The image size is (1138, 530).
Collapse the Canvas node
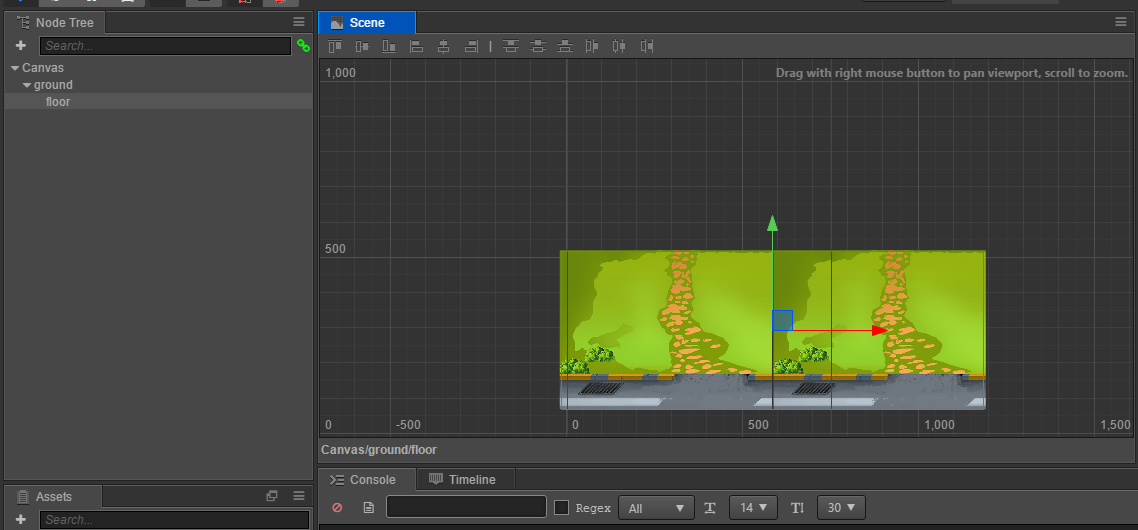pos(15,68)
